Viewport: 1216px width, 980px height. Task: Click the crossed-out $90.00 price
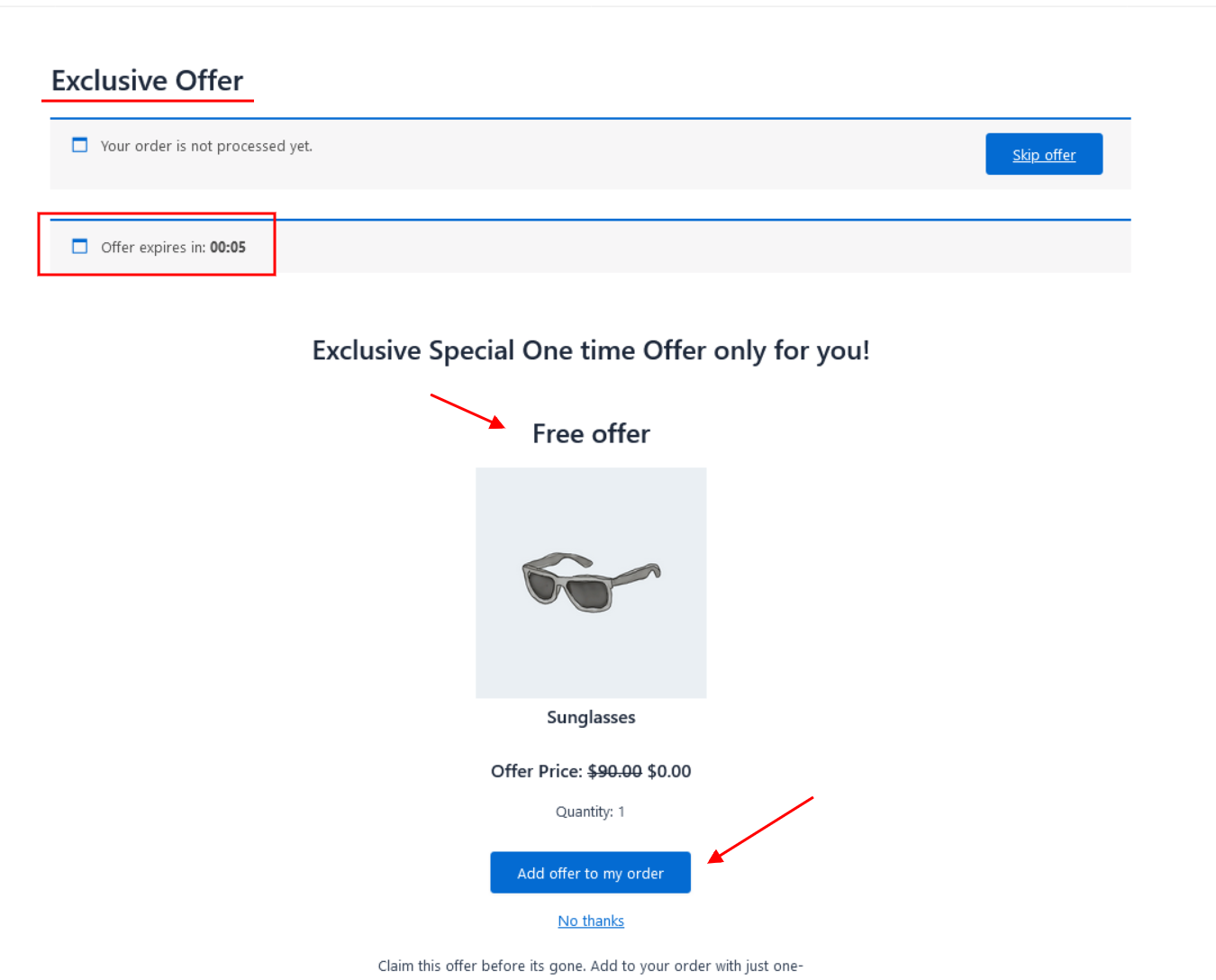(614, 771)
